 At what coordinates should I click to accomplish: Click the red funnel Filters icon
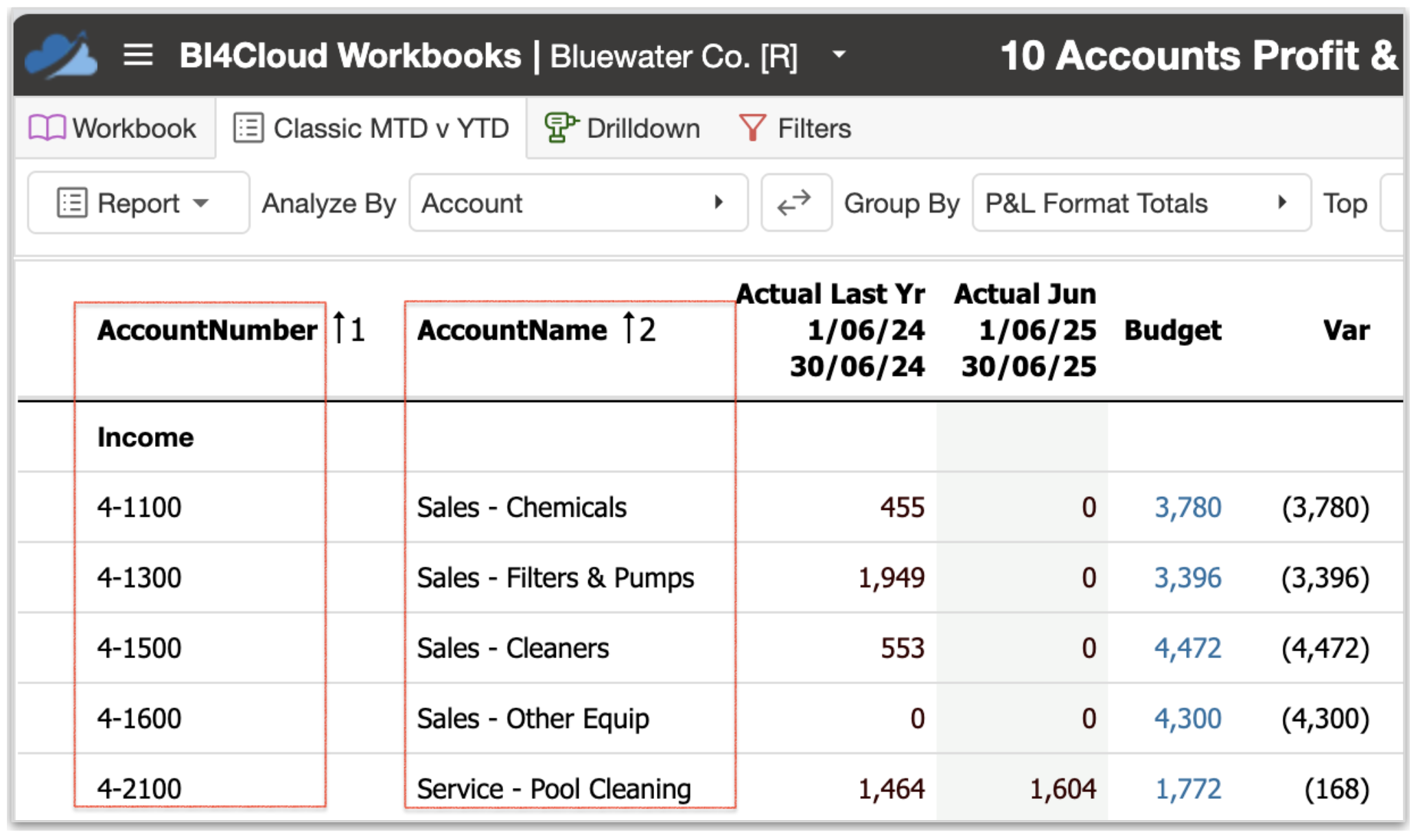click(752, 128)
